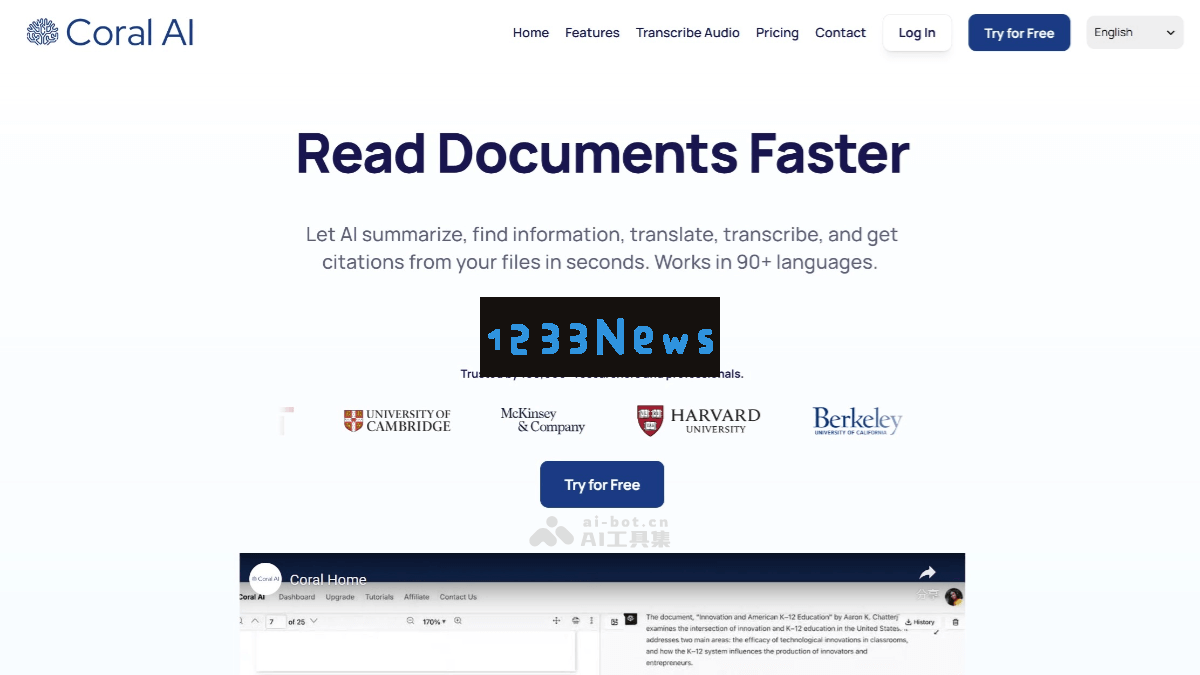Open the Home menu item
Screen dimensions: 1200x675
(x=531, y=33)
